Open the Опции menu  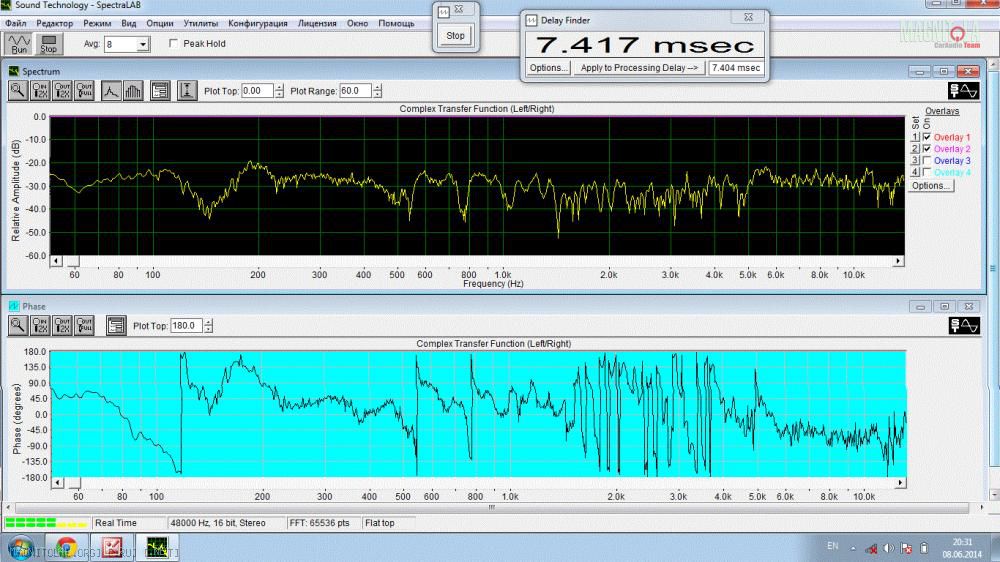pyautogui.click(x=159, y=23)
